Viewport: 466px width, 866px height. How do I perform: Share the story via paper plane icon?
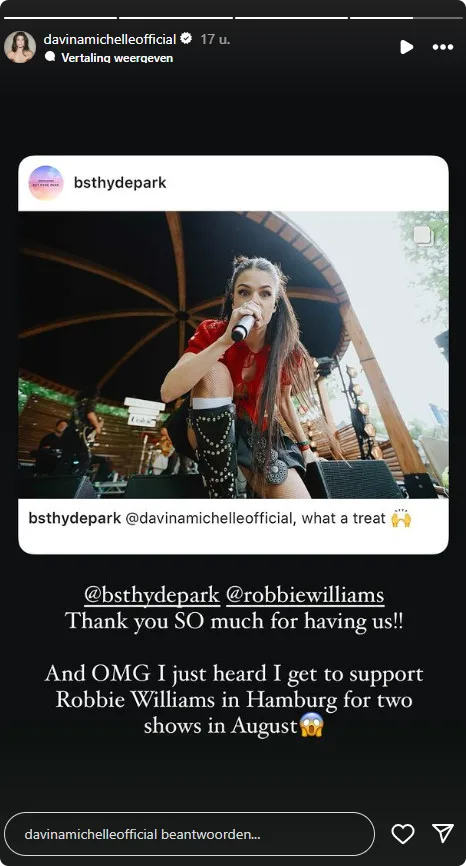443,833
